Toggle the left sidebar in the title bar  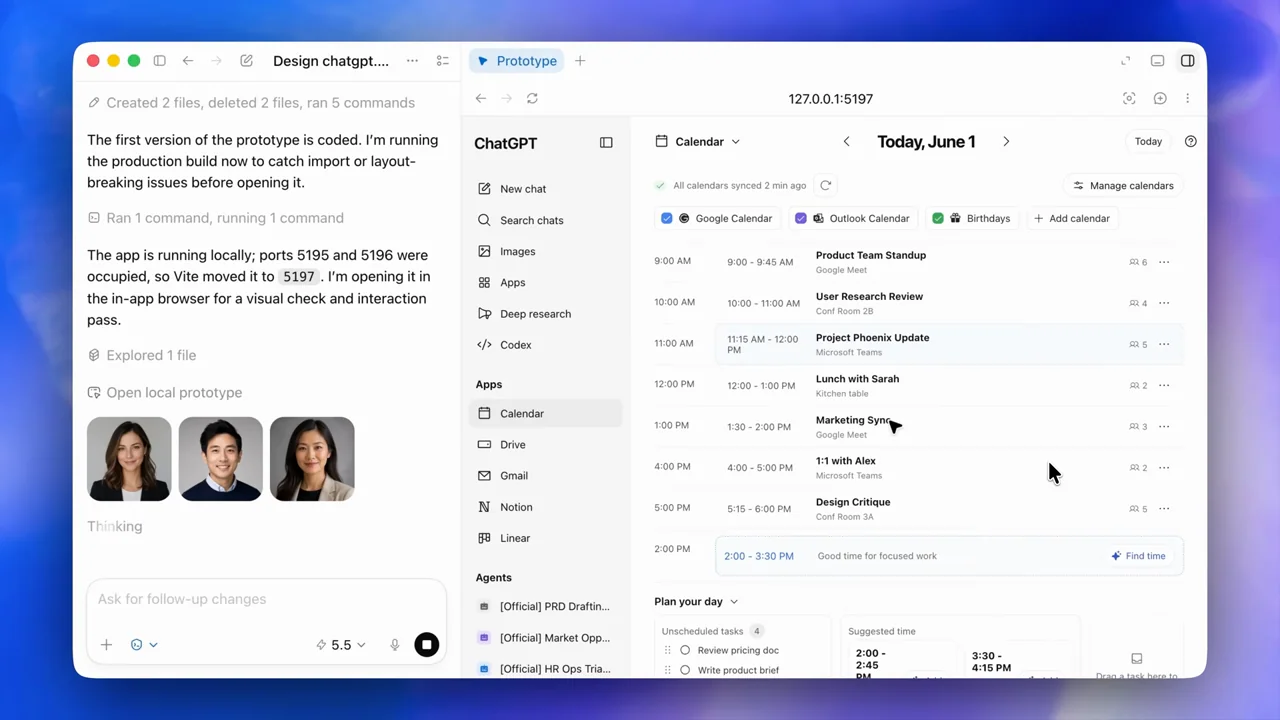tap(160, 61)
